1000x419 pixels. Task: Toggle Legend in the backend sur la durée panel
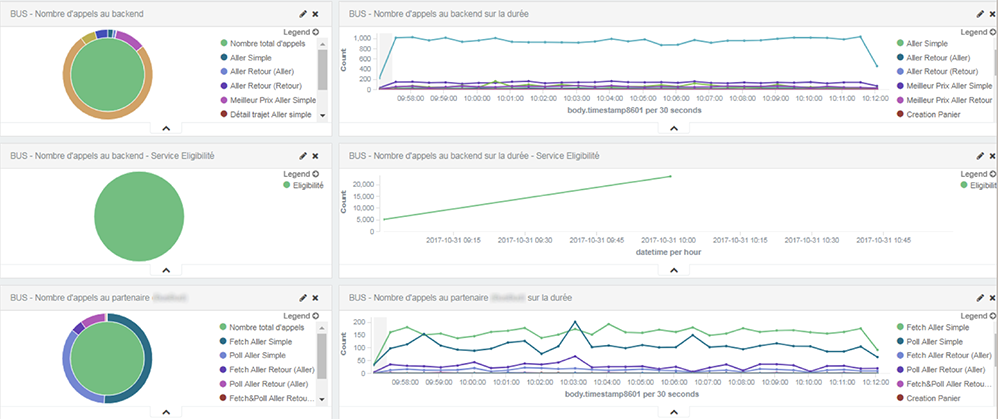tap(978, 32)
